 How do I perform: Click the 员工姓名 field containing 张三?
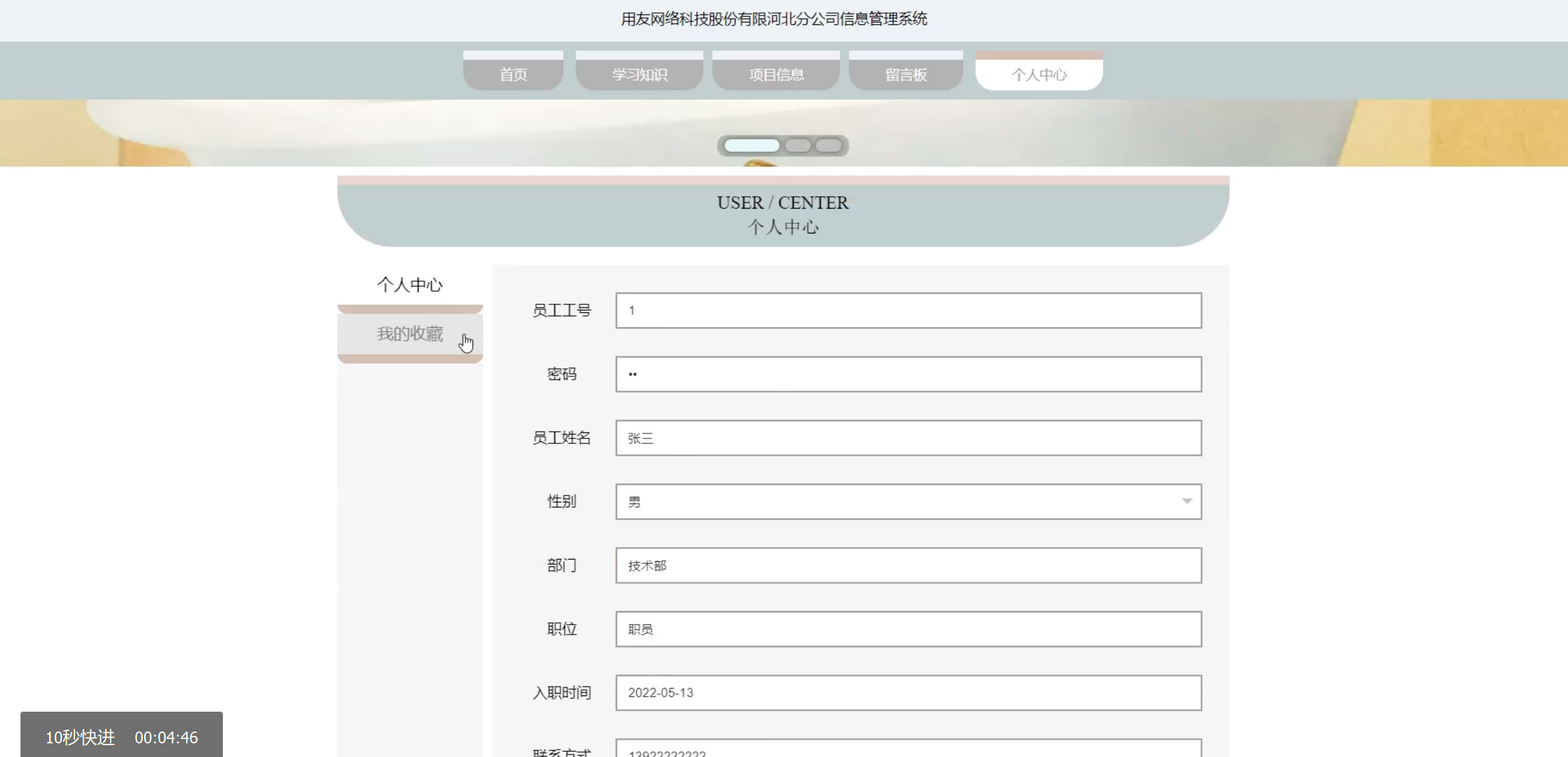tap(908, 438)
